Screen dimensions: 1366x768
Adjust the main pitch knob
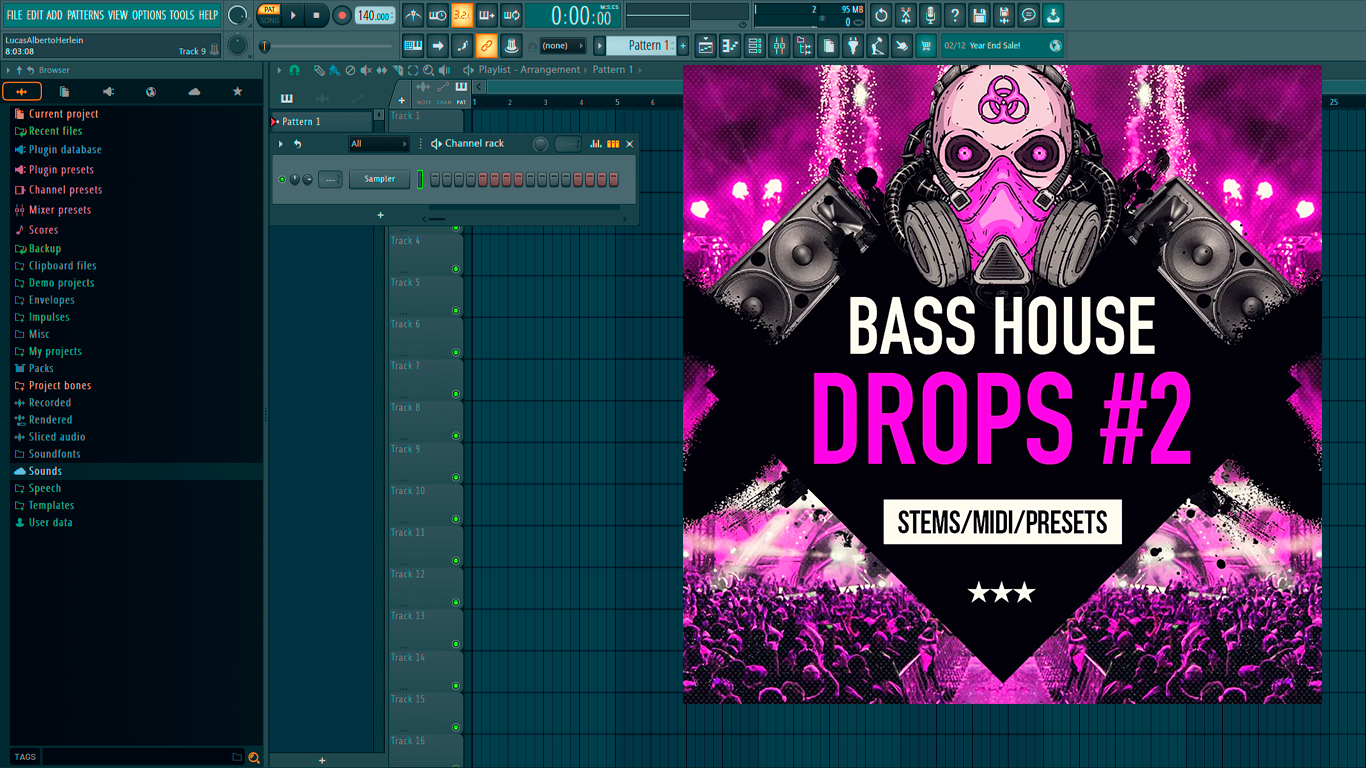[x=237, y=45]
